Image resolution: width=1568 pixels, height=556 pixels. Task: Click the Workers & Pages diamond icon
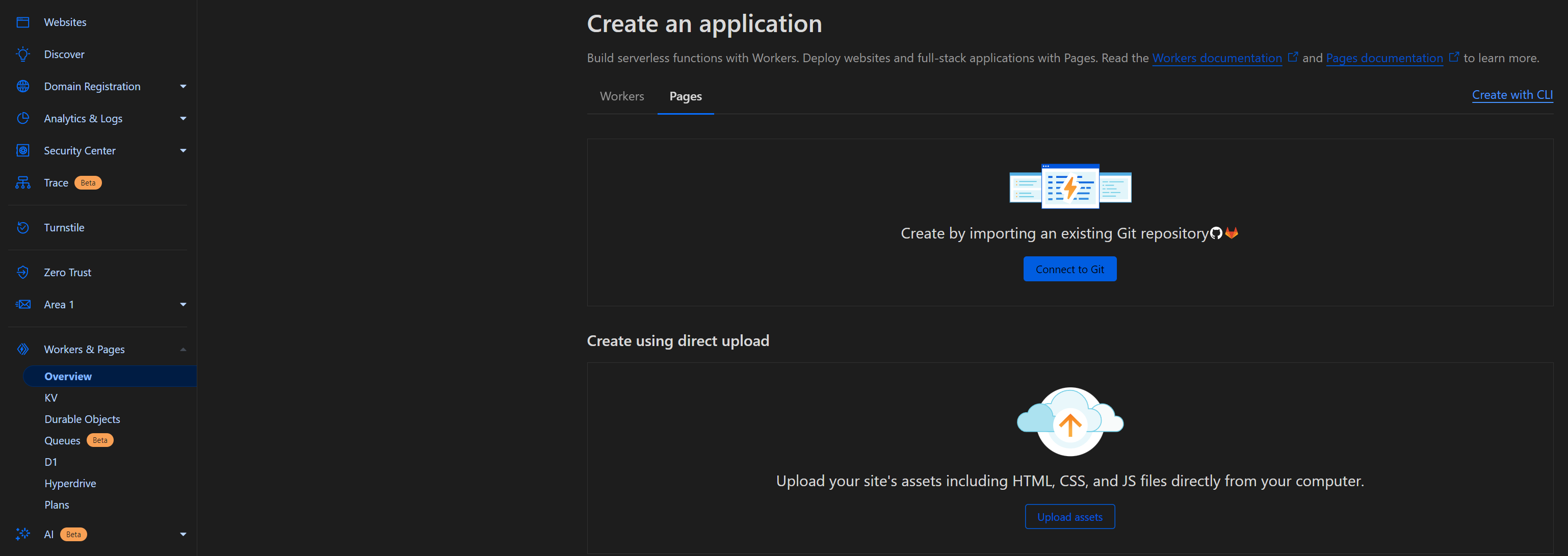pyautogui.click(x=23, y=349)
